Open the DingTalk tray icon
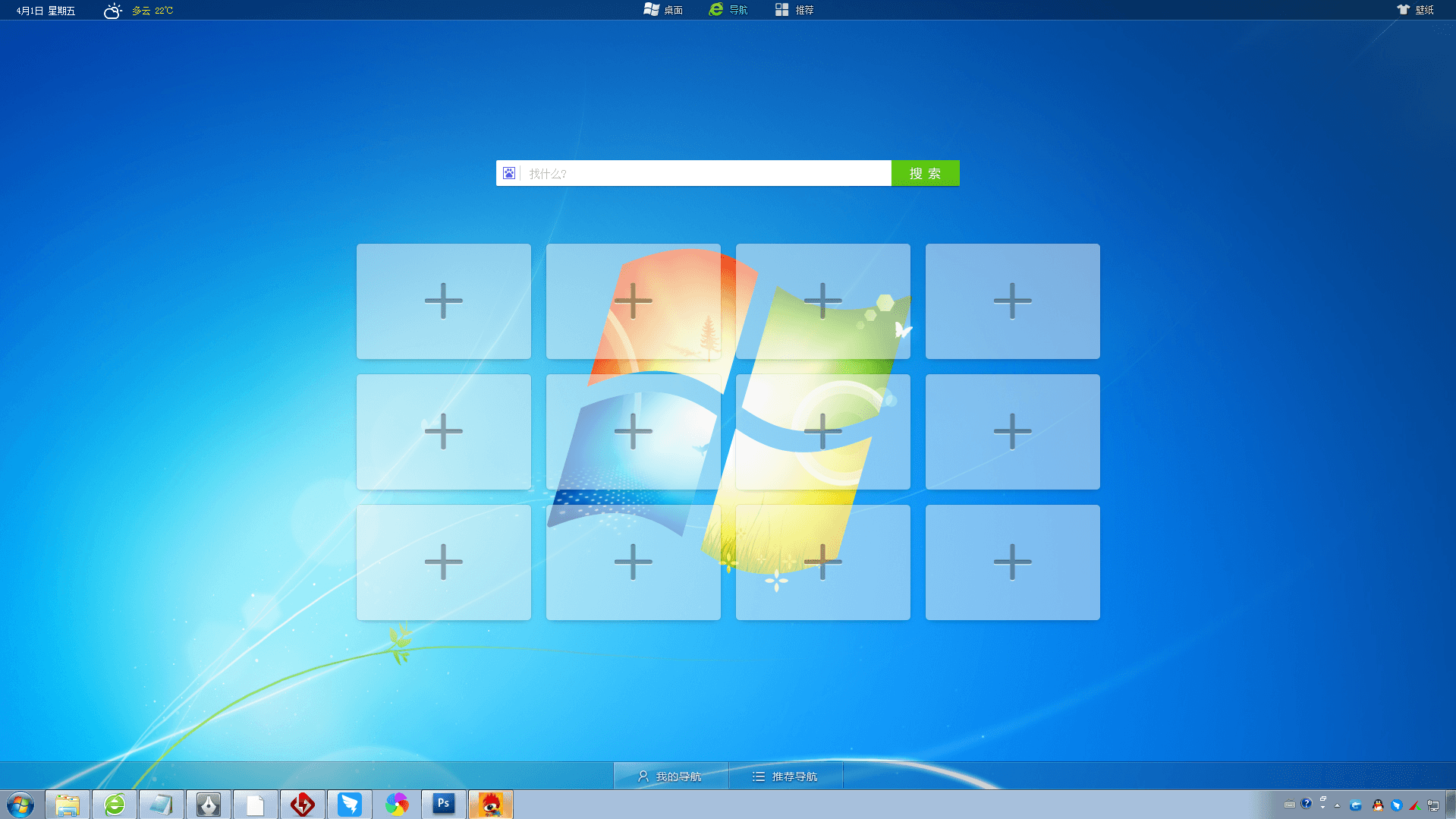1456x819 pixels. point(1396,805)
